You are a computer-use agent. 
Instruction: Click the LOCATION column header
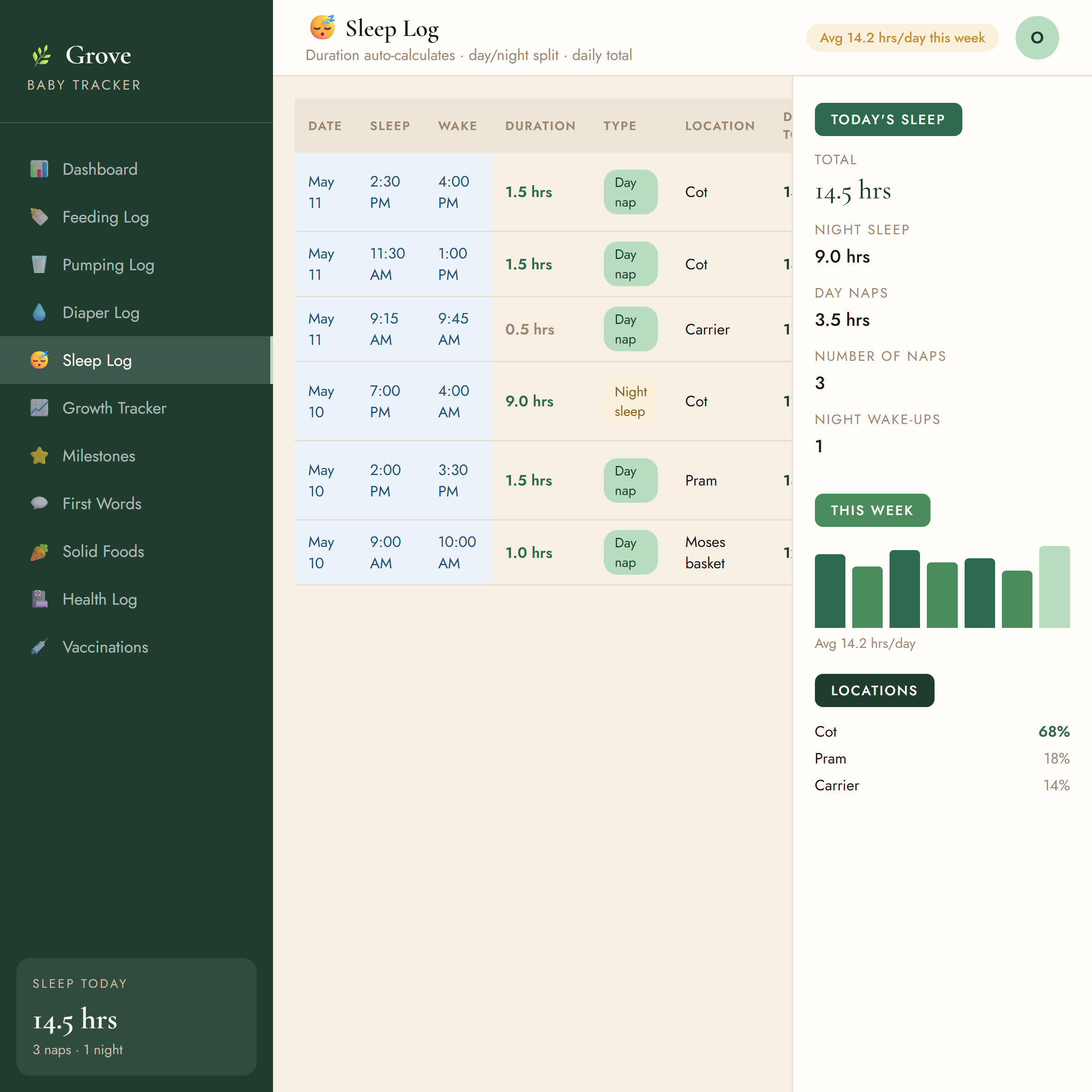coord(719,126)
